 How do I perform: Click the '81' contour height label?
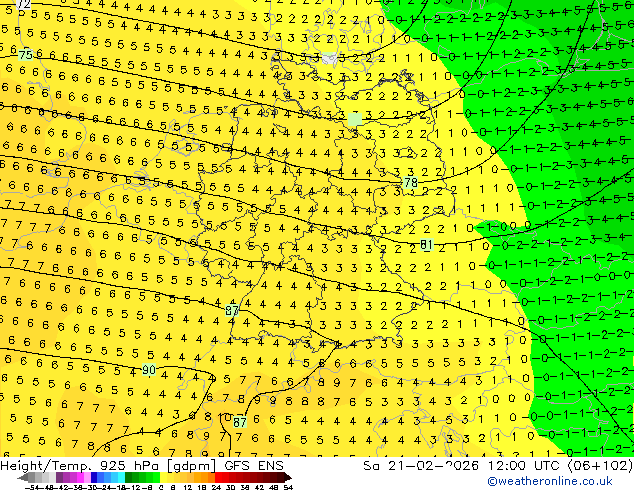click(426, 245)
